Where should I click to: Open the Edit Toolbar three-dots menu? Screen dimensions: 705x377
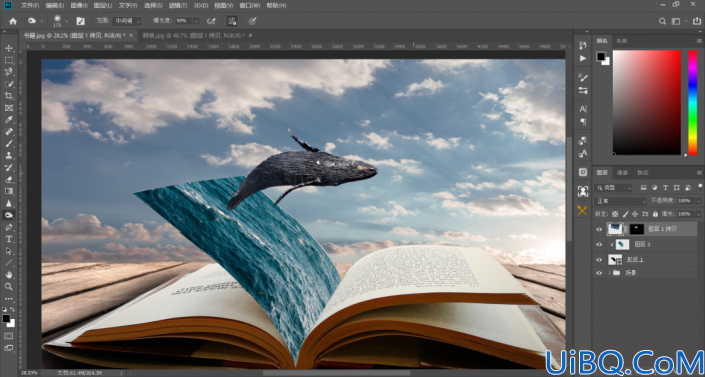click(9, 299)
